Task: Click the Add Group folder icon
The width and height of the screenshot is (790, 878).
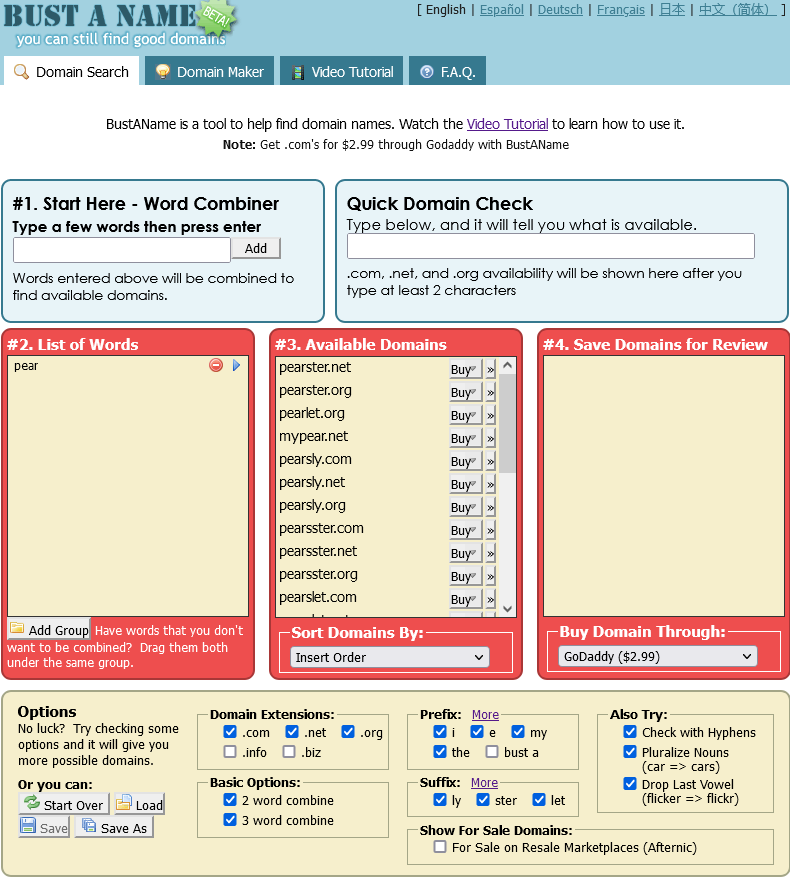Action: pos(17,628)
